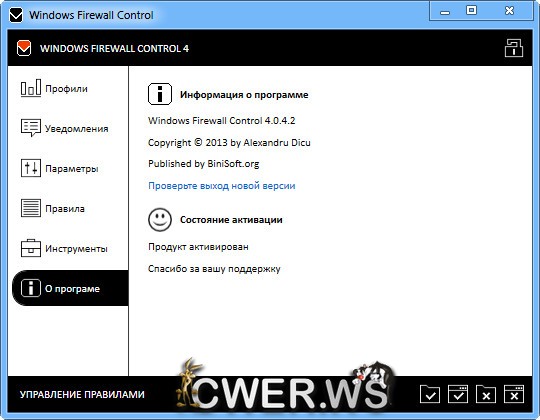Maximize the Windows Firewall Control window
Viewport: 540px width, 420px height.
(471, 11)
